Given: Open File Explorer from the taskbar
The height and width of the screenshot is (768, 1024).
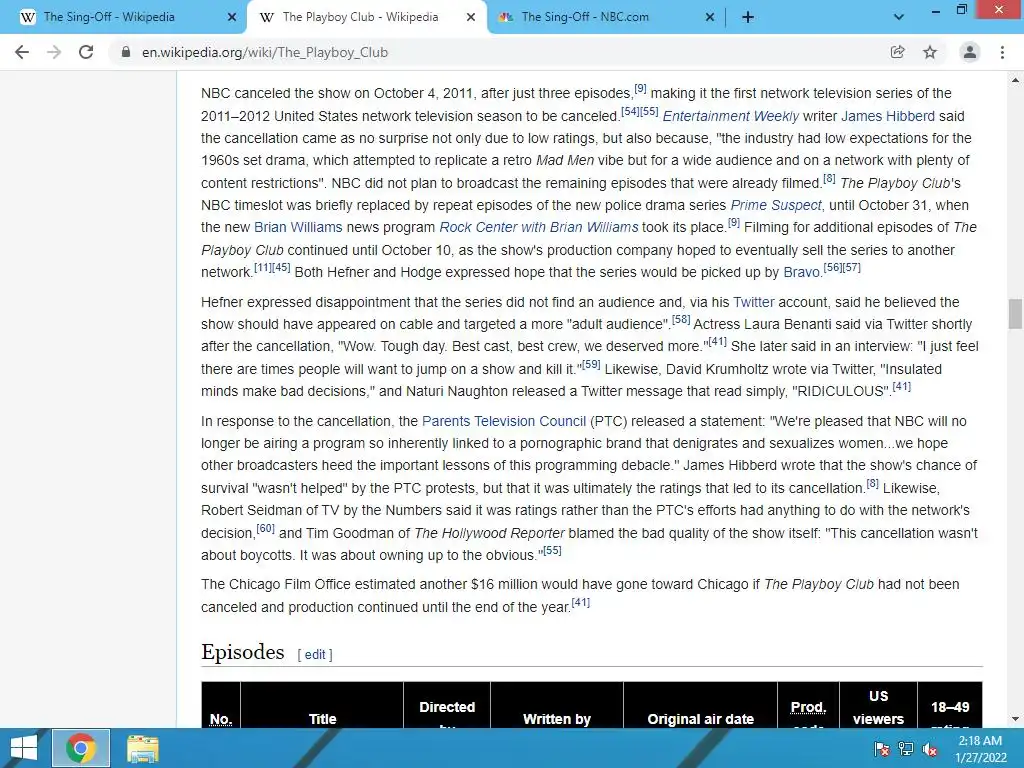Looking at the screenshot, I should (x=142, y=748).
